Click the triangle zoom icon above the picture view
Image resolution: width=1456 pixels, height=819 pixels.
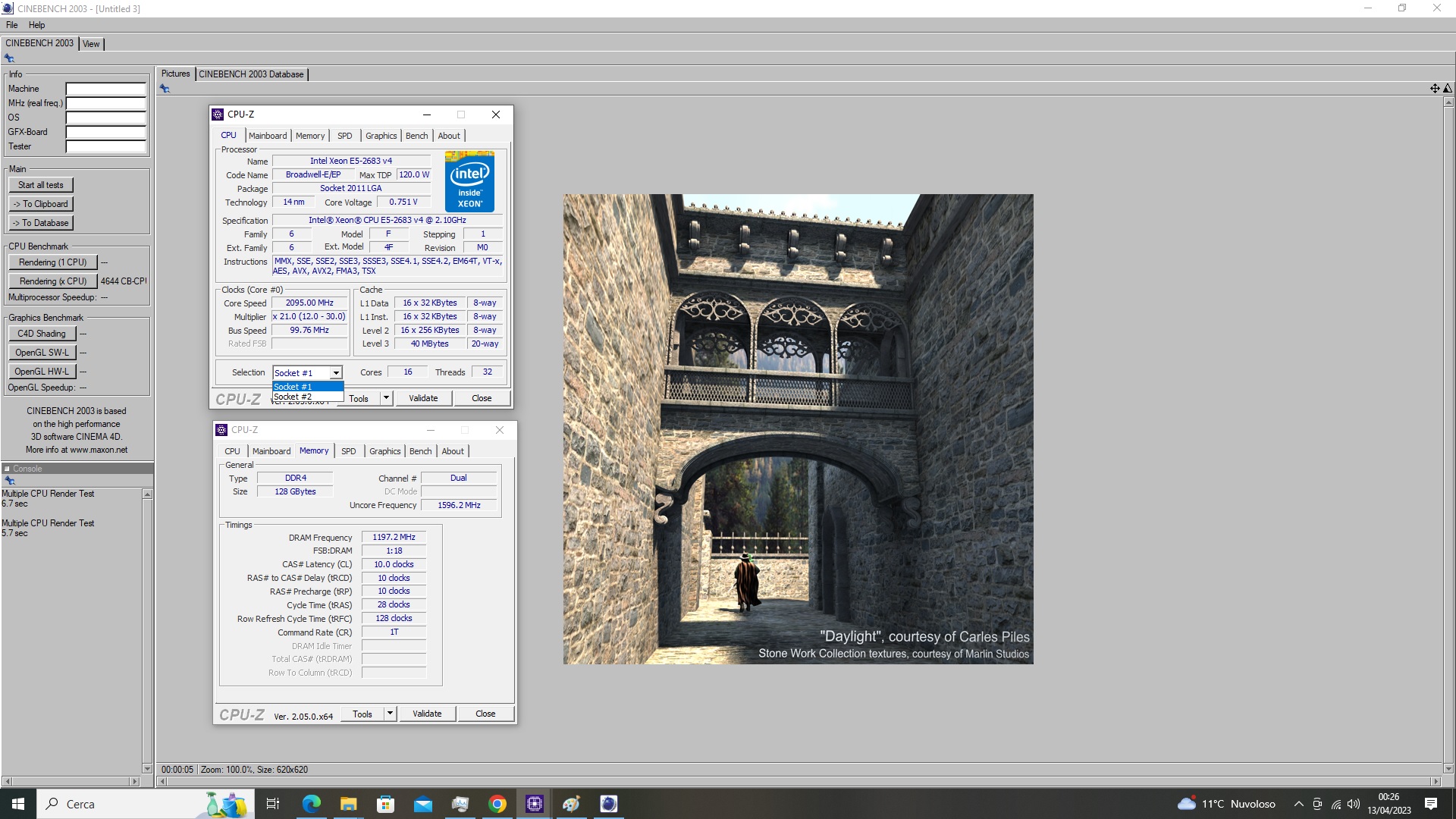click(1447, 89)
